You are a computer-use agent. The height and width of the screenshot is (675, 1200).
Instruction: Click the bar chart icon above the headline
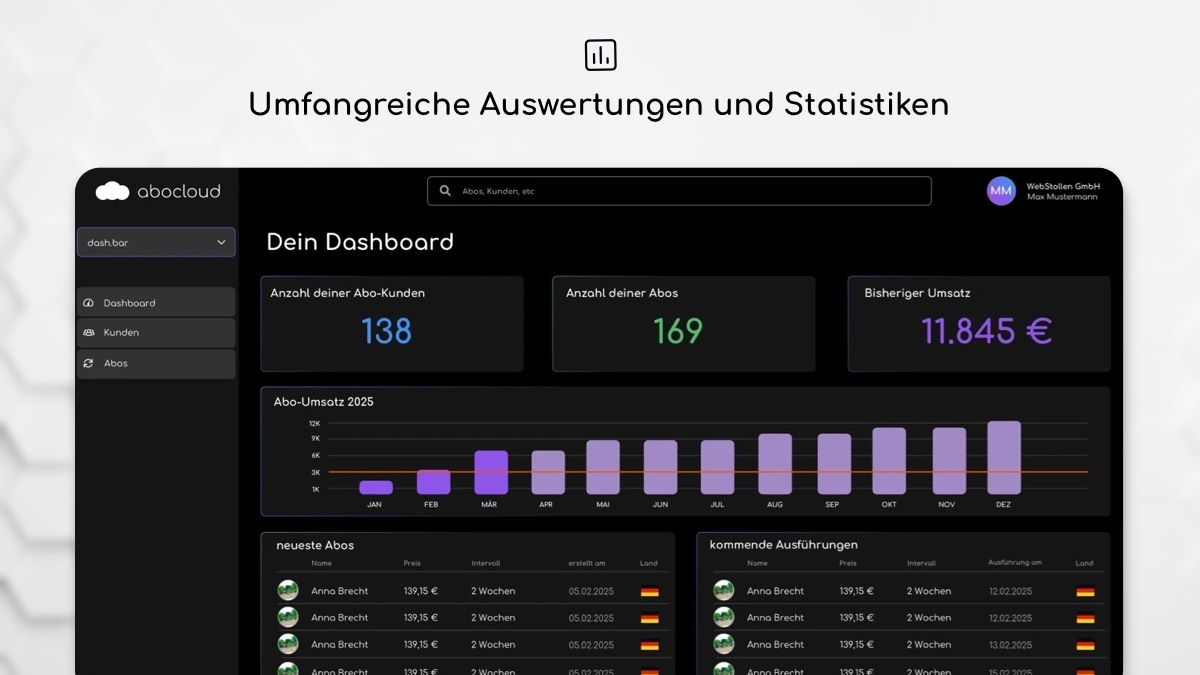point(600,55)
